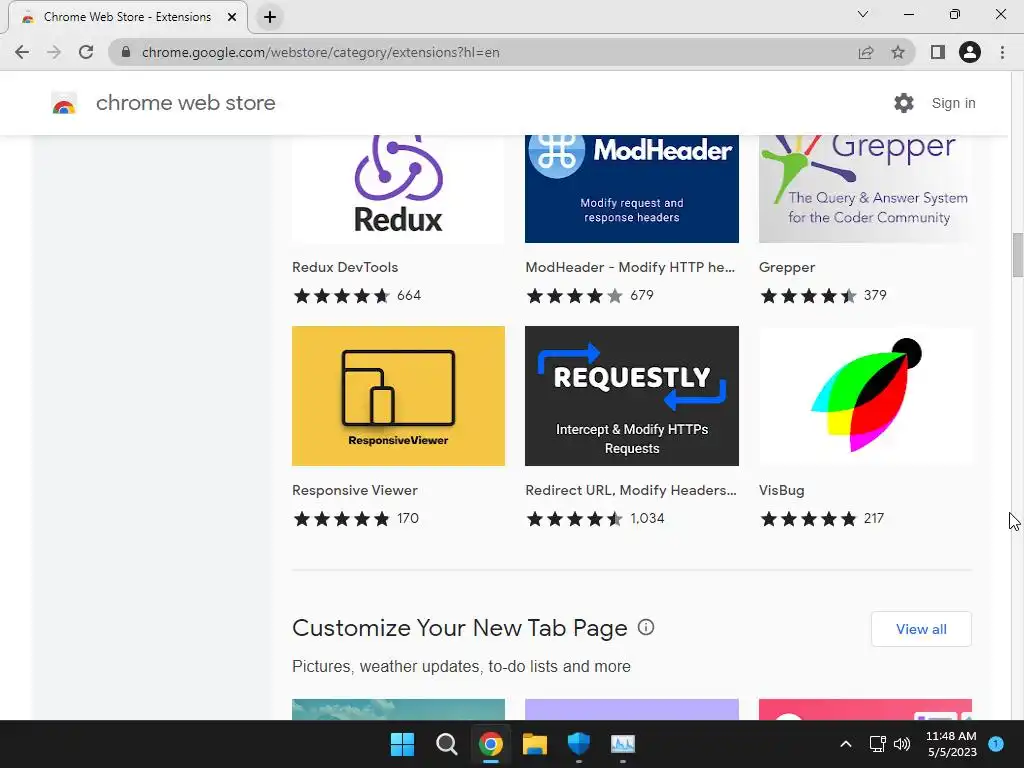Click the Grepper title text
1024x768 pixels.
787,268
